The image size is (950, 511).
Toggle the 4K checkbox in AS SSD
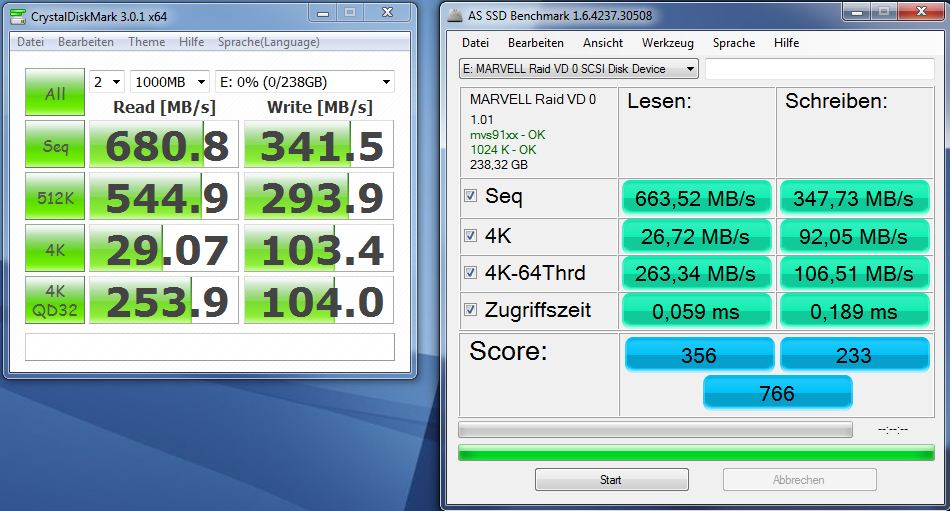470,235
